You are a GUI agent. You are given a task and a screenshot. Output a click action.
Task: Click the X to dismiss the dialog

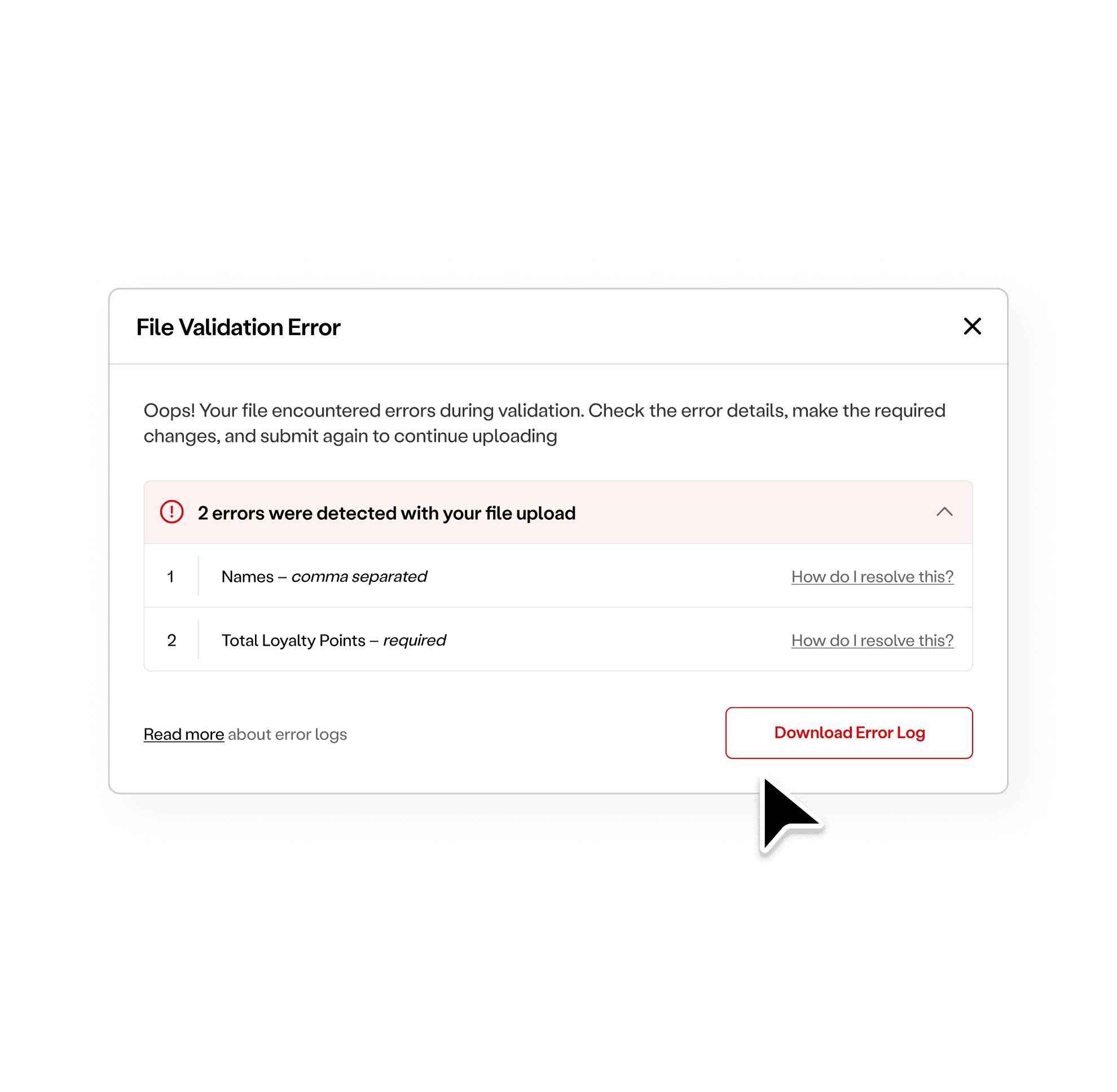click(972, 326)
